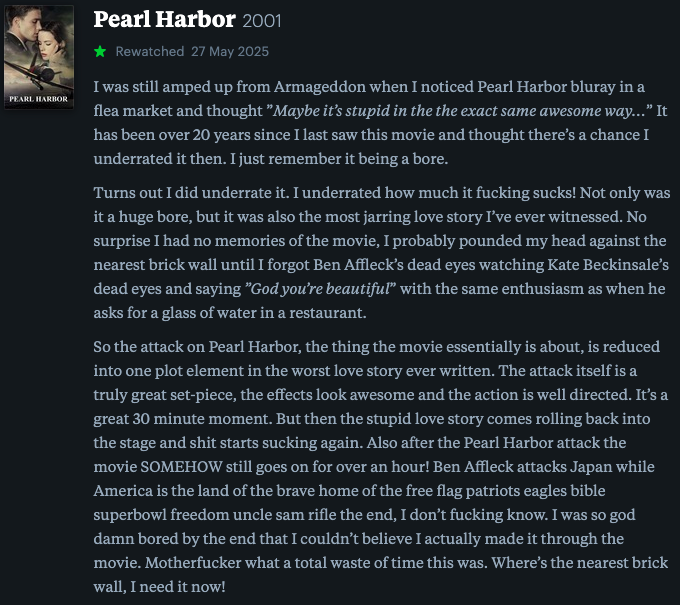680x605 pixels.
Task: Click the final line 'wall, I need it now!'
Action: pos(160,587)
